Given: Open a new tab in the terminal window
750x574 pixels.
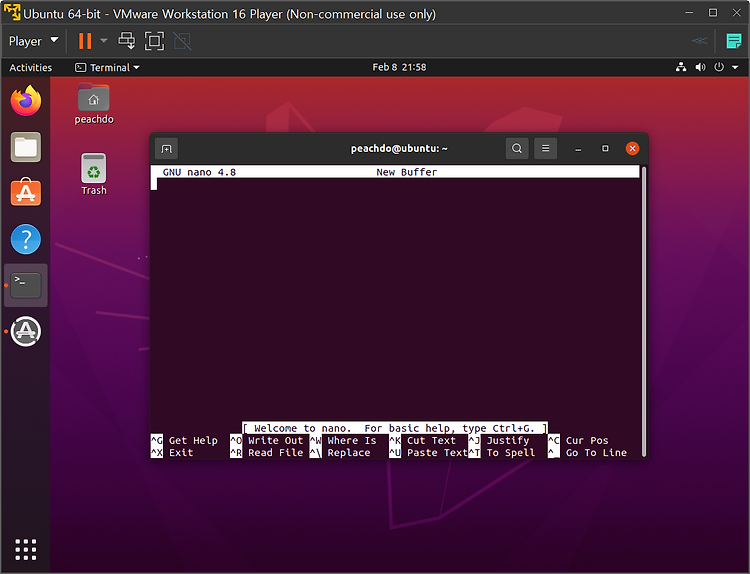Looking at the screenshot, I should (166, 149).
